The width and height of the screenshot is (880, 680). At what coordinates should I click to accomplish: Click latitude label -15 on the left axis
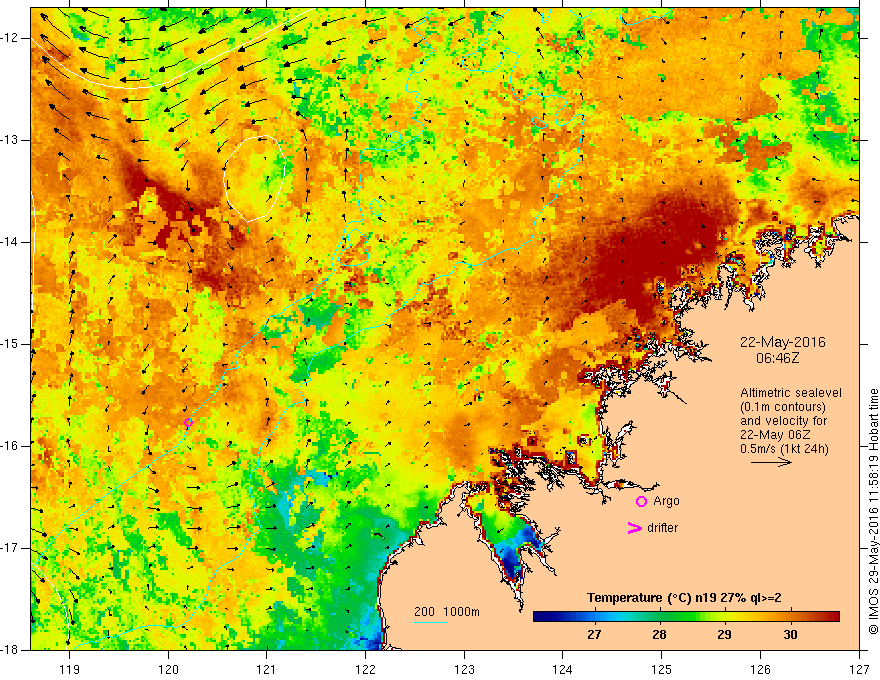point(10,344)
